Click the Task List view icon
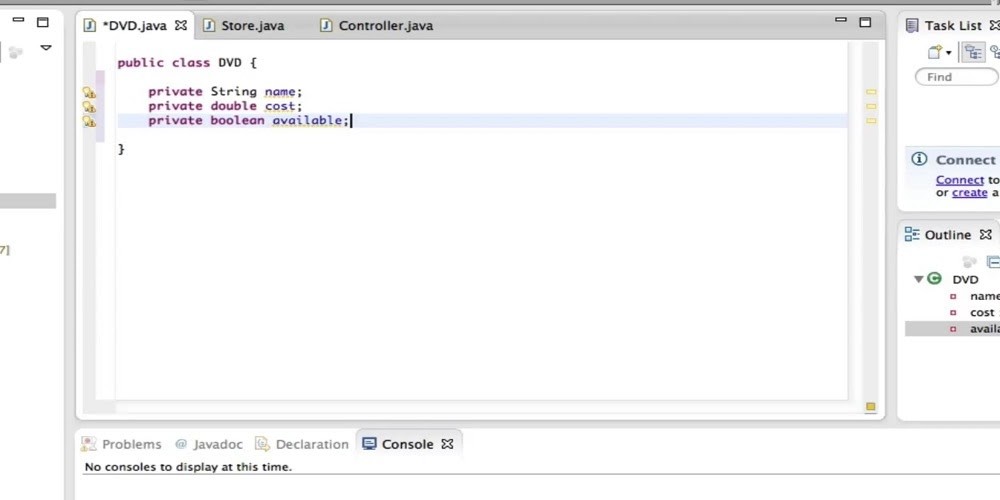The image size is (1000, 500). [912, 25]
